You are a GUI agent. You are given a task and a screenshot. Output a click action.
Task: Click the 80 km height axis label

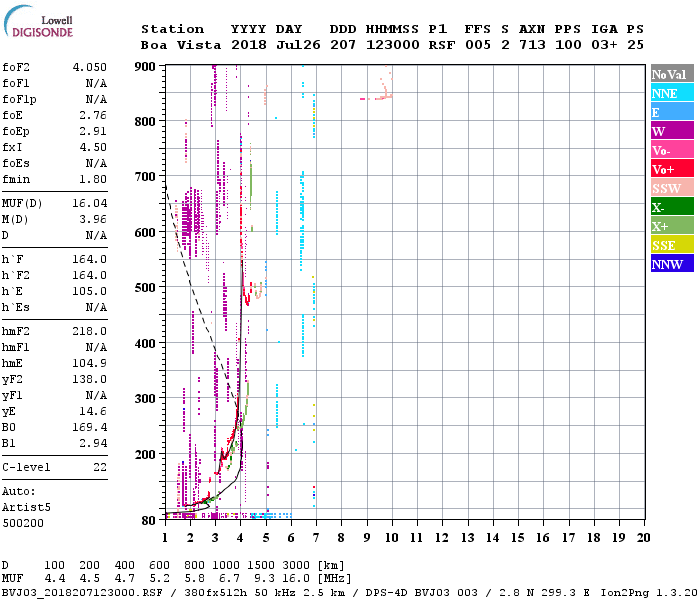[x=149, y=521]
